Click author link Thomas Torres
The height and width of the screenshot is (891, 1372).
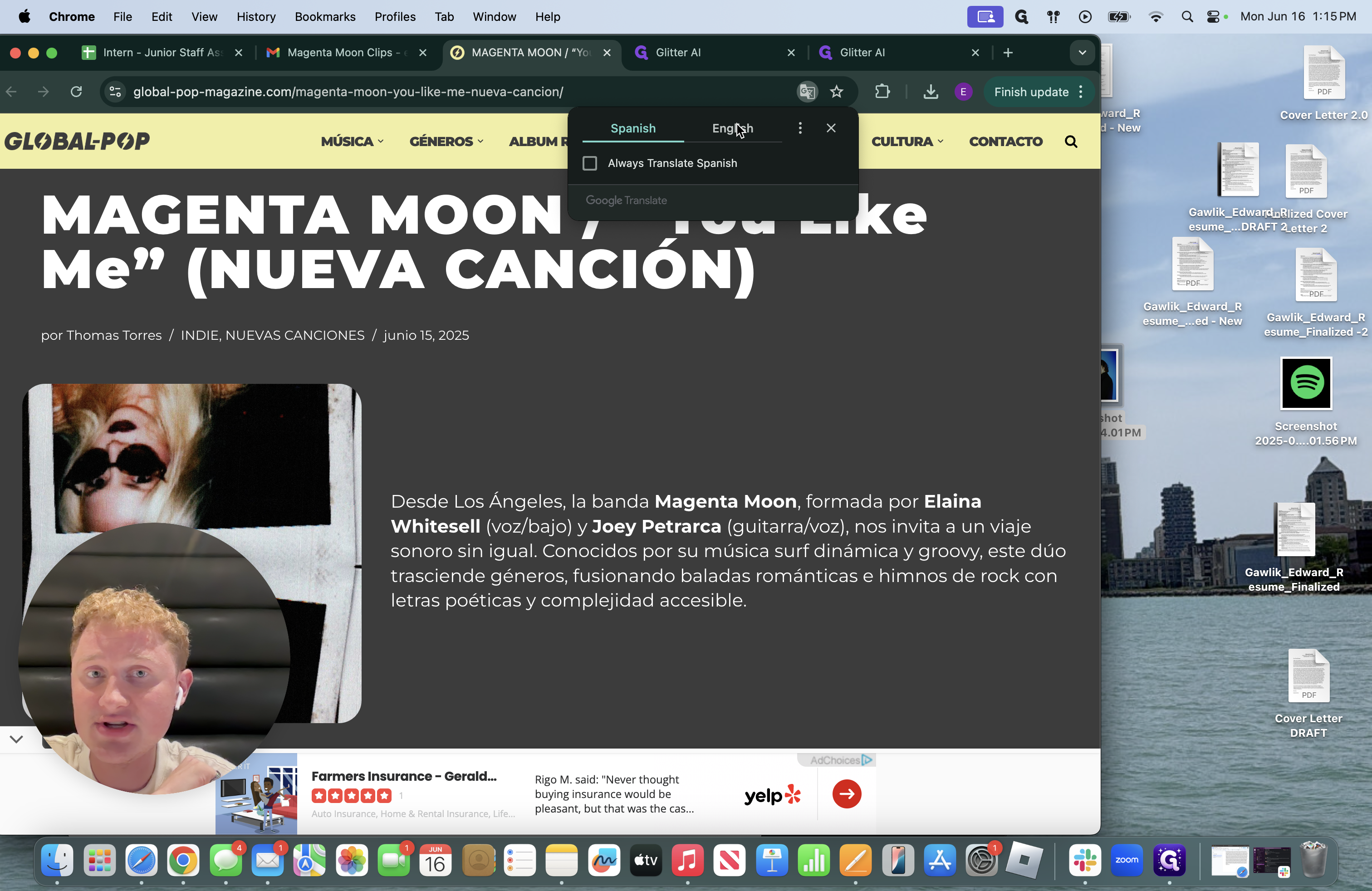[x=113, y=335]
